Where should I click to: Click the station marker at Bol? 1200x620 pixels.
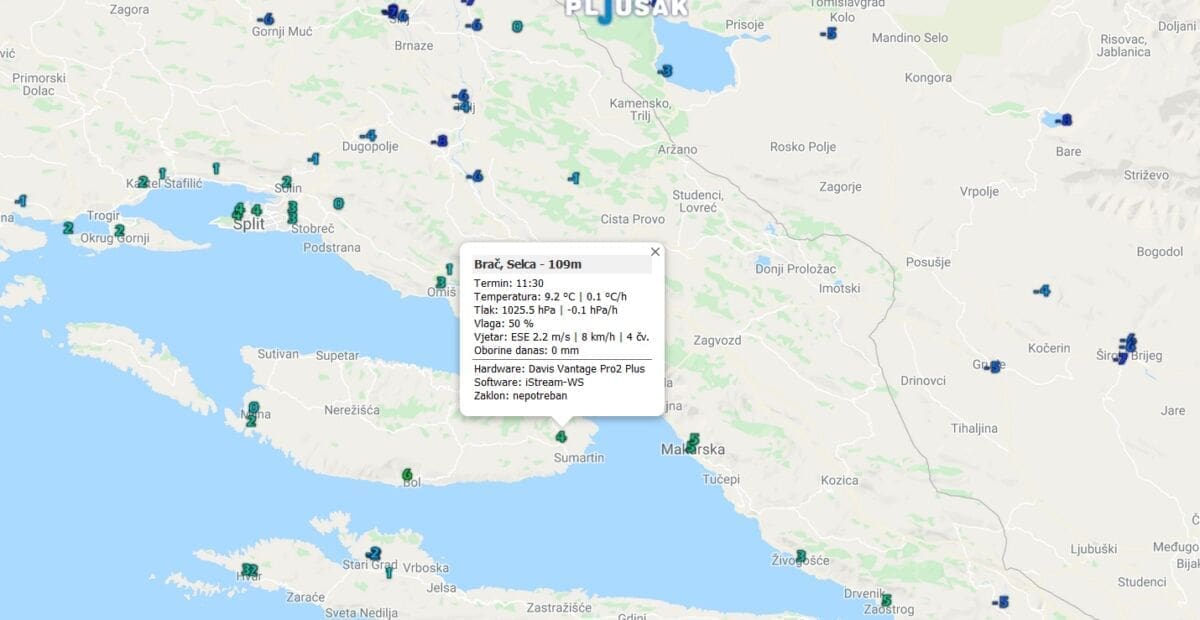[x=407, y=474]
